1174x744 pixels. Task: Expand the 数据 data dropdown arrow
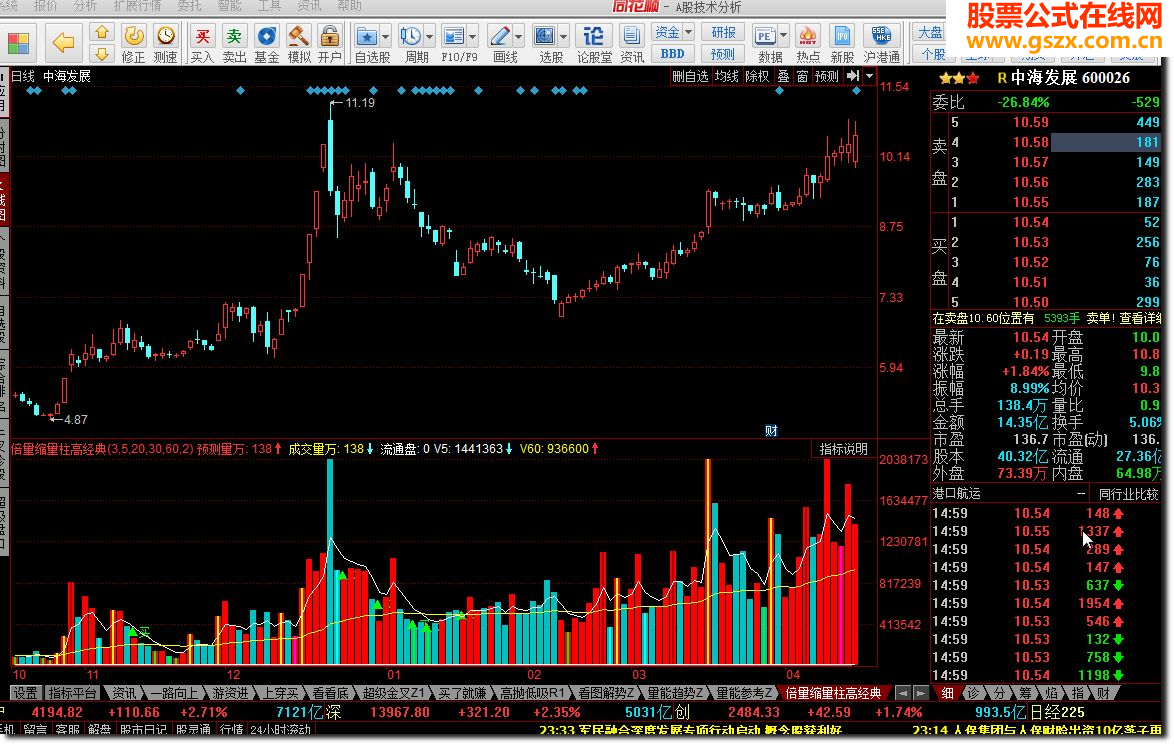783,36
